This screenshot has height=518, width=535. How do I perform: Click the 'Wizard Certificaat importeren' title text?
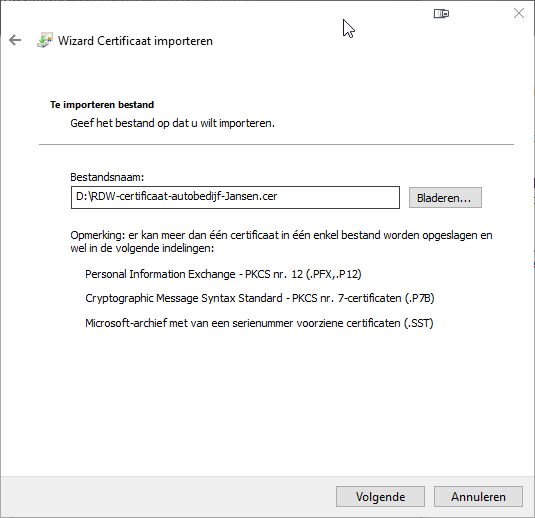(135, 41)
